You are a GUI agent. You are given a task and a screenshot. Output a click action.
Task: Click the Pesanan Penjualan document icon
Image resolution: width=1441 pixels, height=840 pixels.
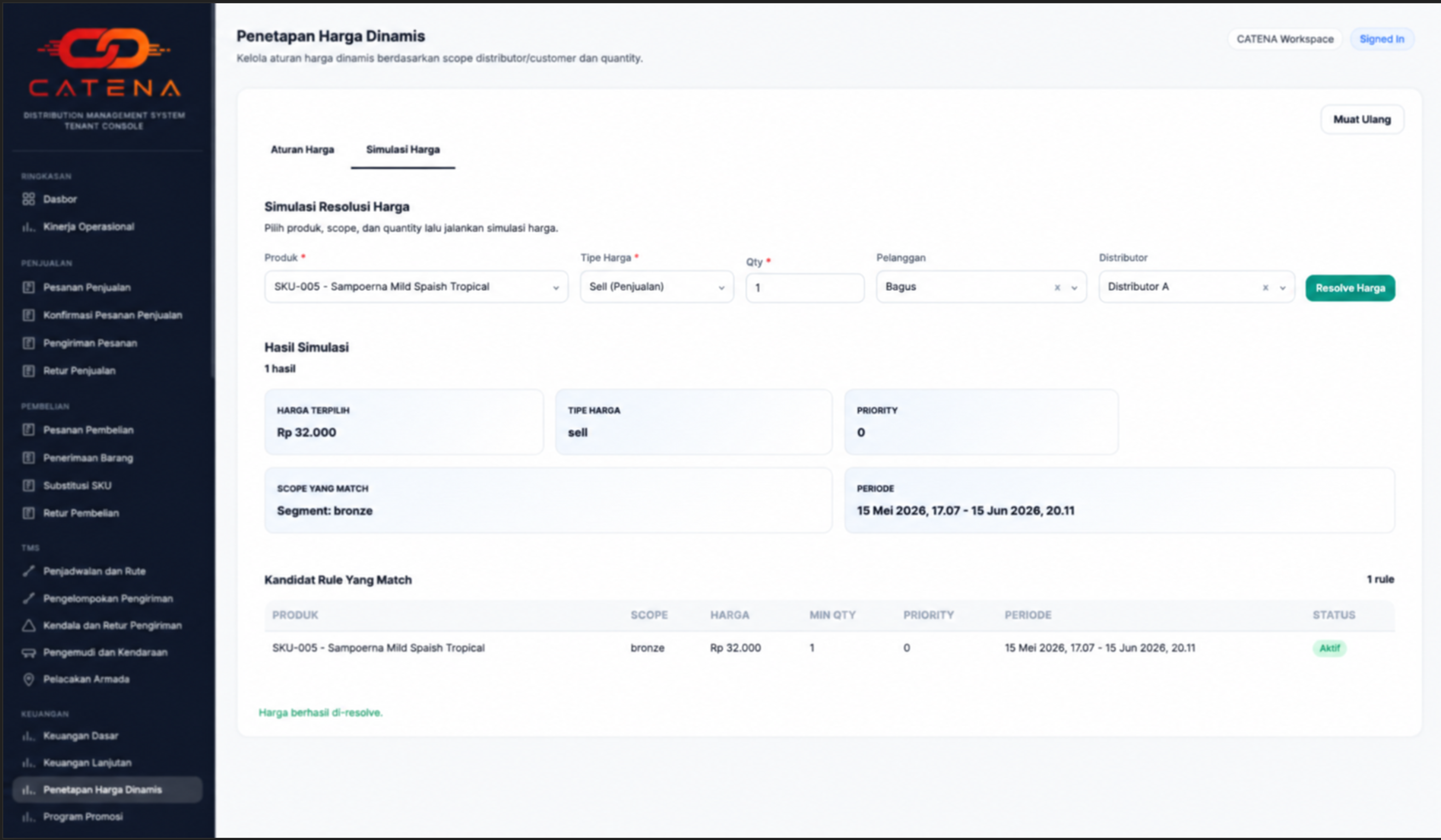(x=28, y=288)
